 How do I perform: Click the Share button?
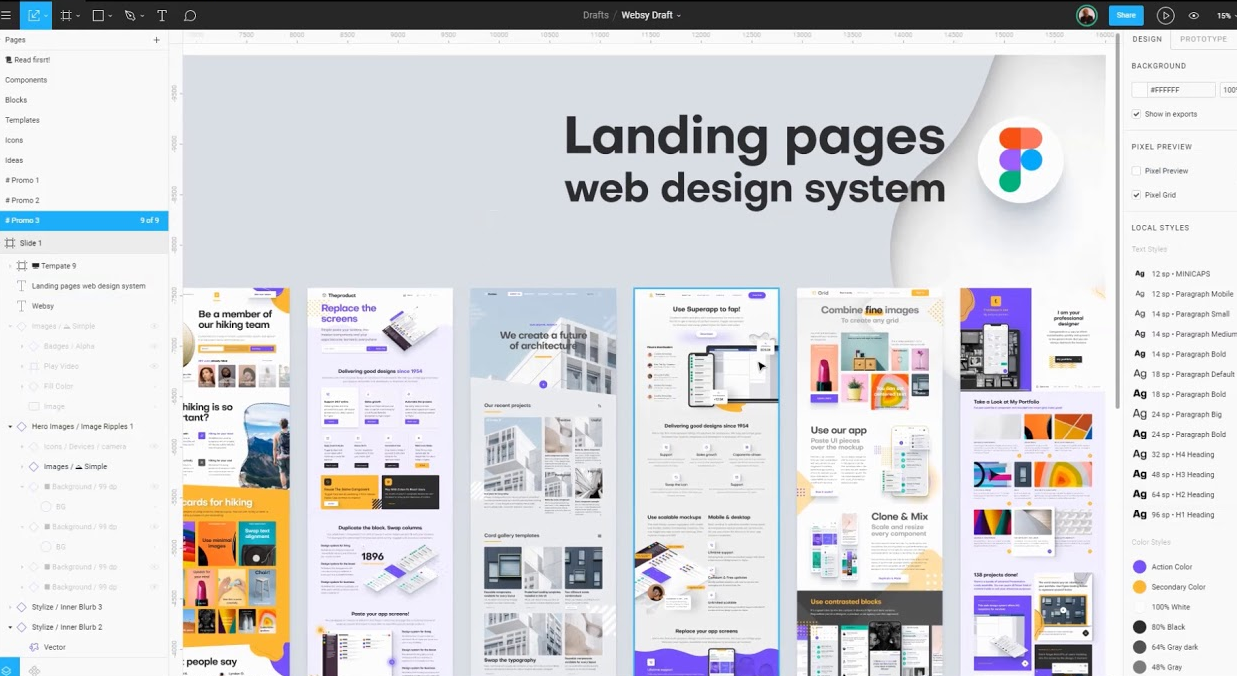1126,15
